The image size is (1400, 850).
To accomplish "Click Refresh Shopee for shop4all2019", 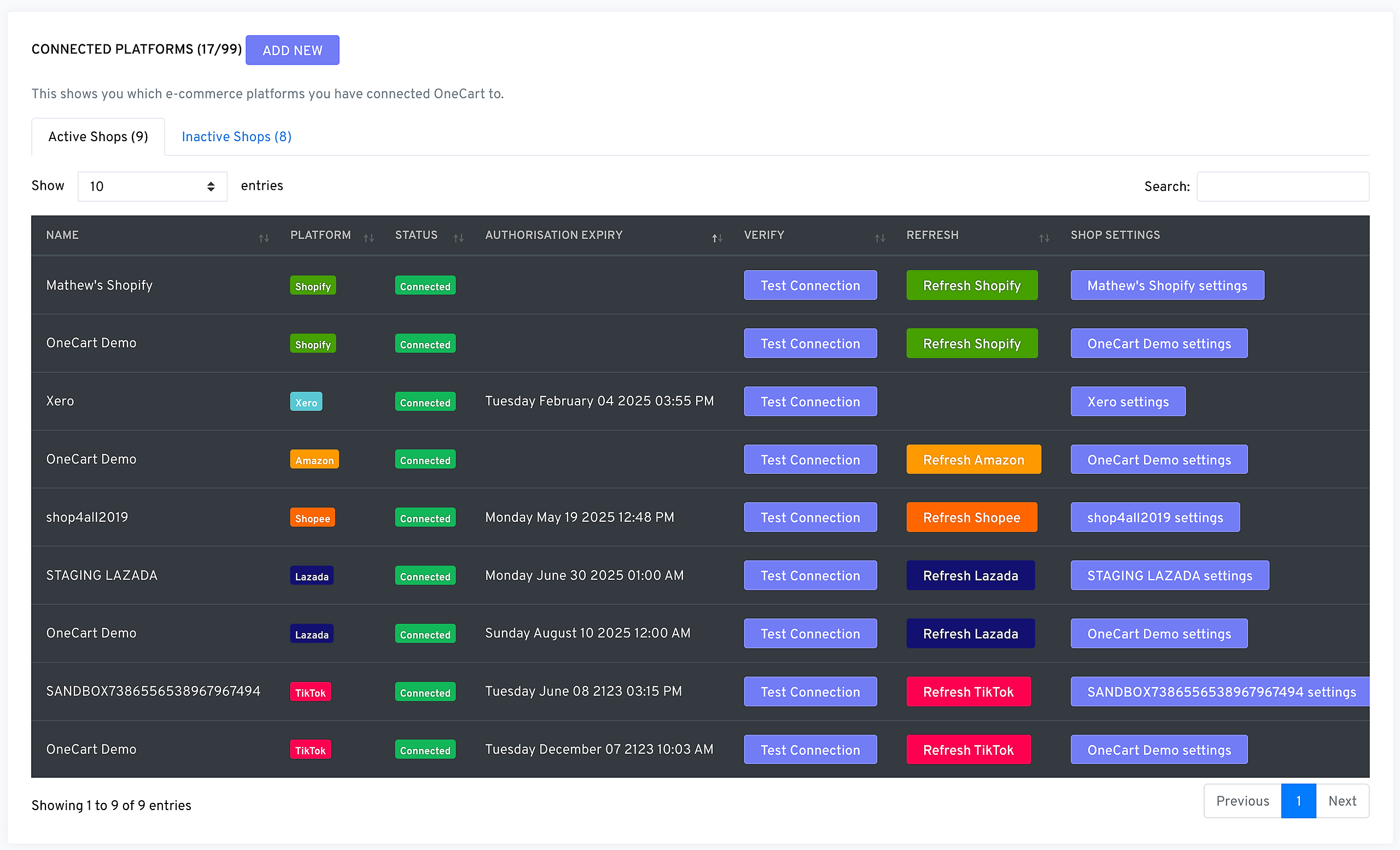I will point(971,517).
